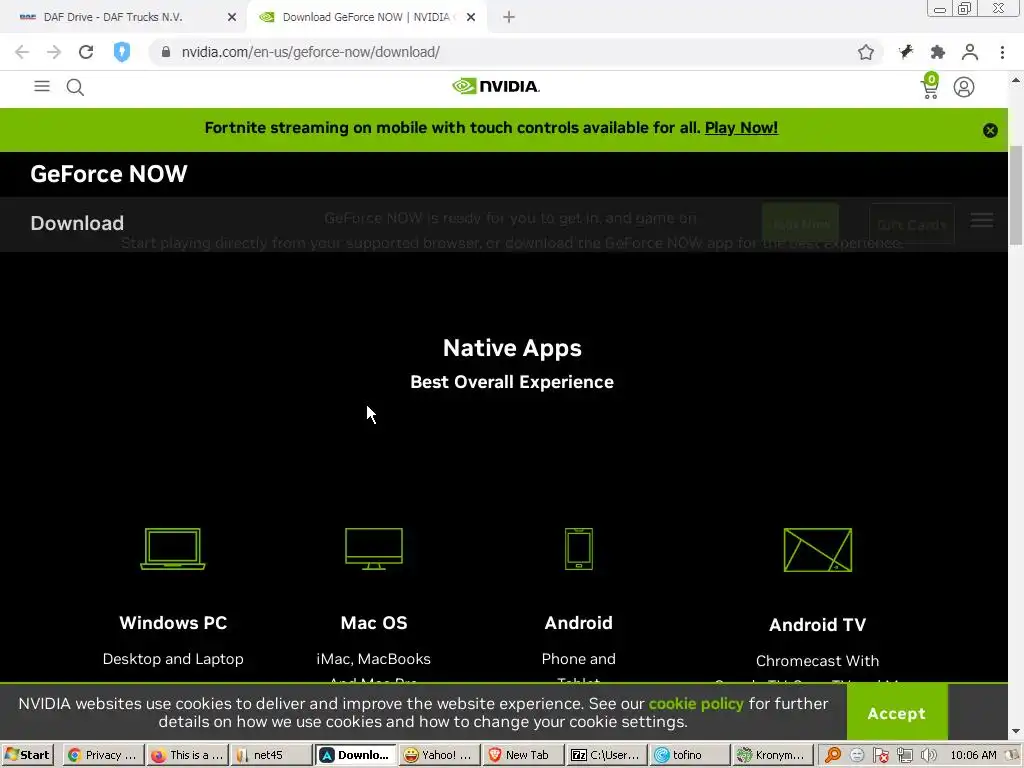Switch to net45 taskbar item
The width and height of the screenshot is (1024, 768).
pyautogui.click(x=270, y=755)
